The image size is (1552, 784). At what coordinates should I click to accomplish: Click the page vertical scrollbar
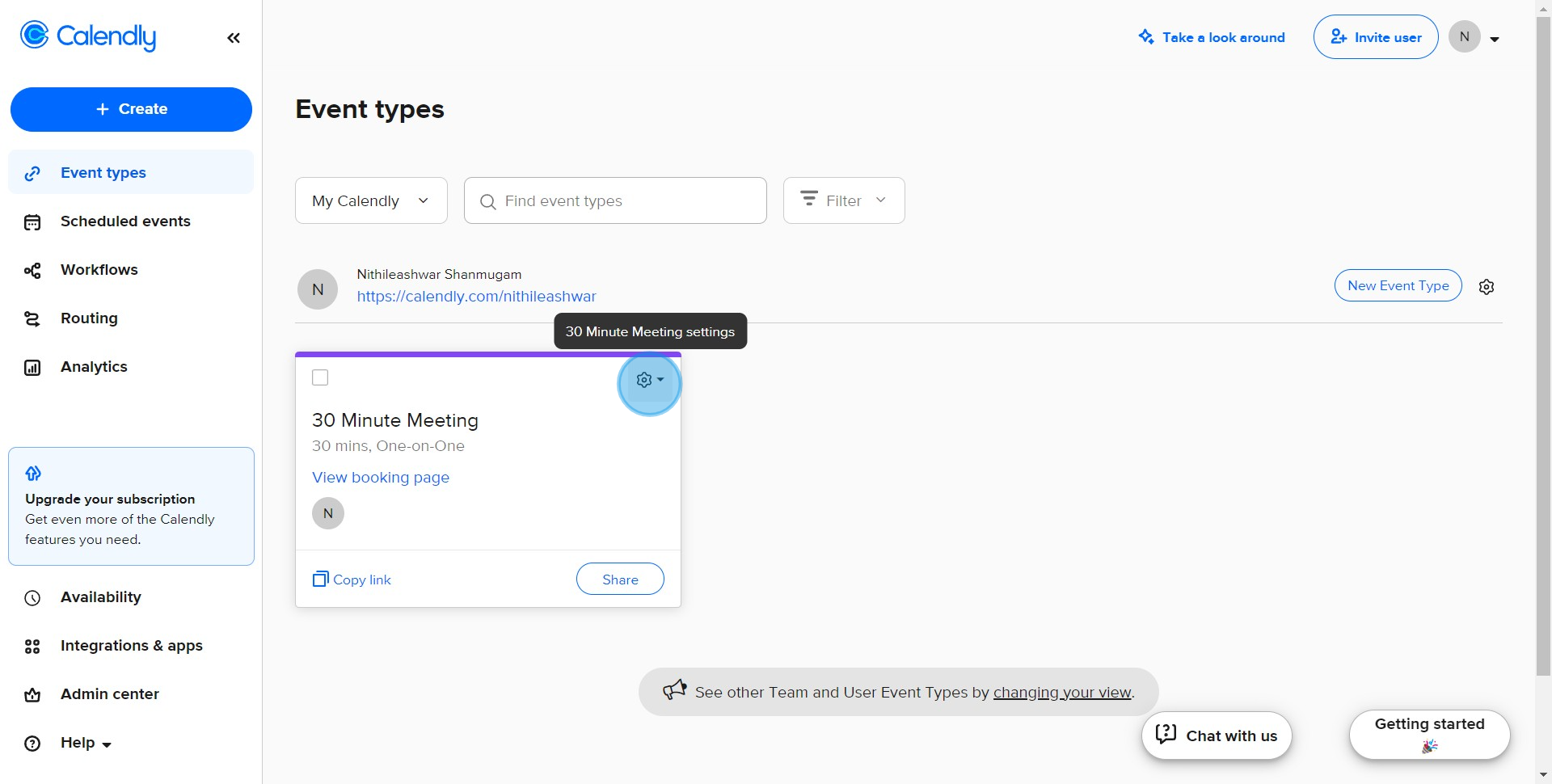tap(1543, 346)
